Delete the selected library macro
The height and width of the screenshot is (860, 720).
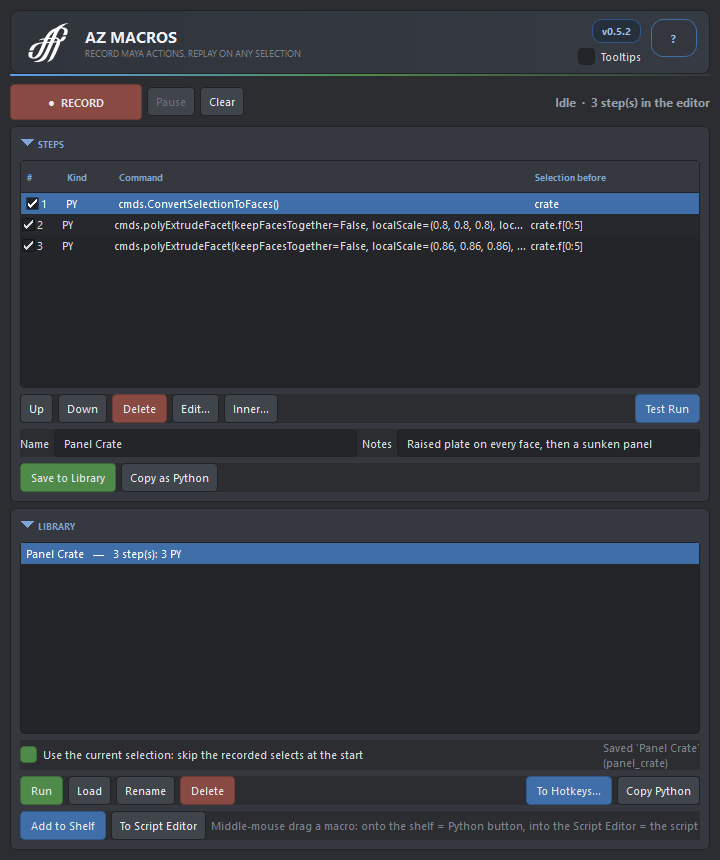click(x=207, y=791)
